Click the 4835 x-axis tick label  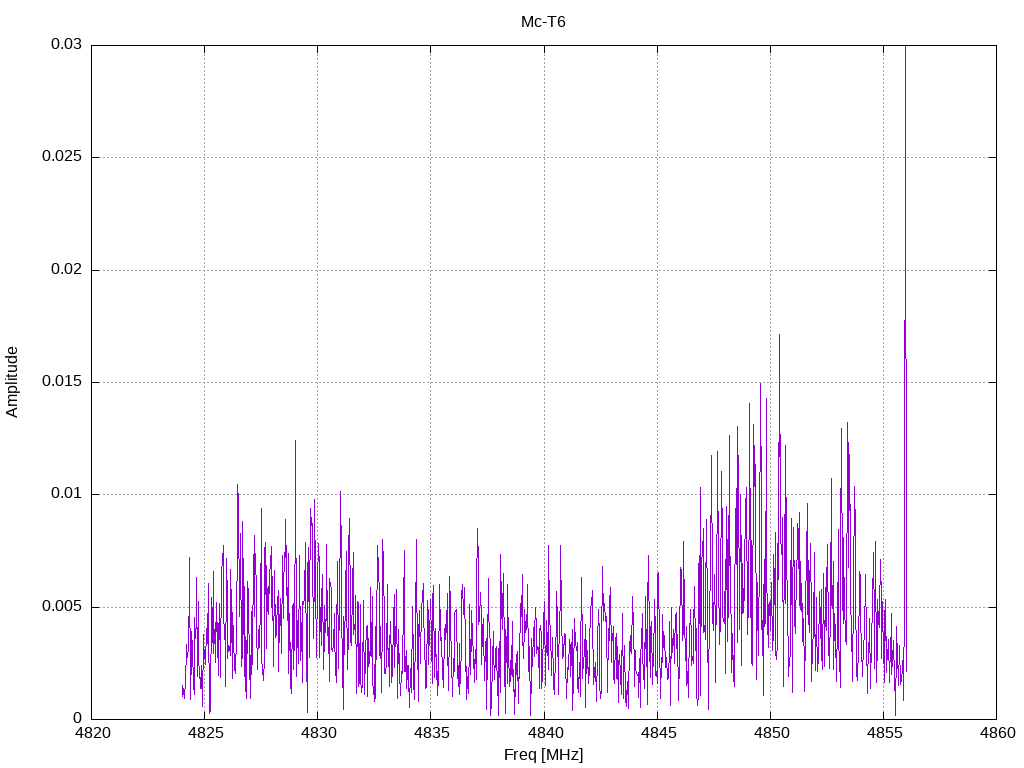pos(431,733)
